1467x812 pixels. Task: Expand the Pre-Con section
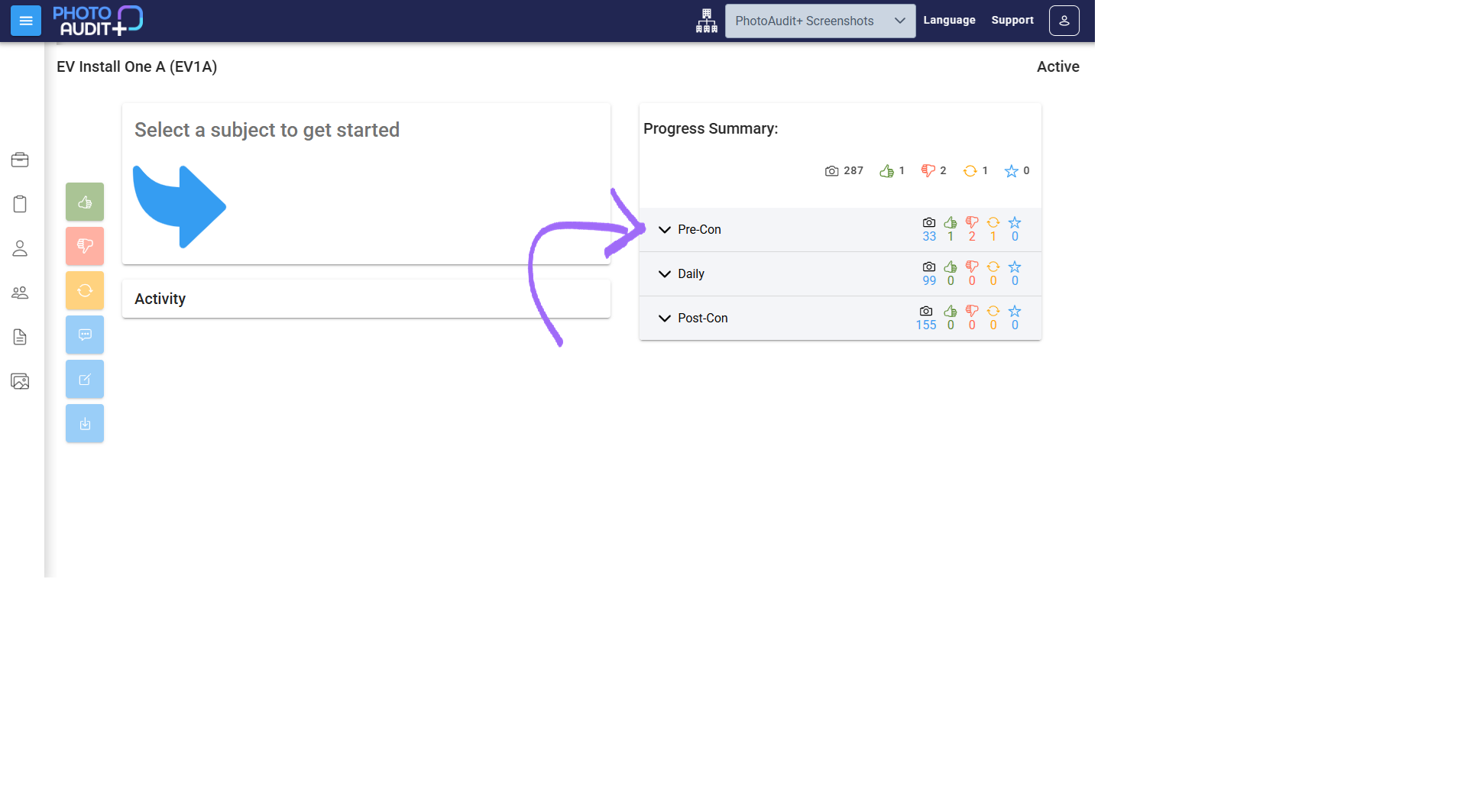[x=840, y=229]
